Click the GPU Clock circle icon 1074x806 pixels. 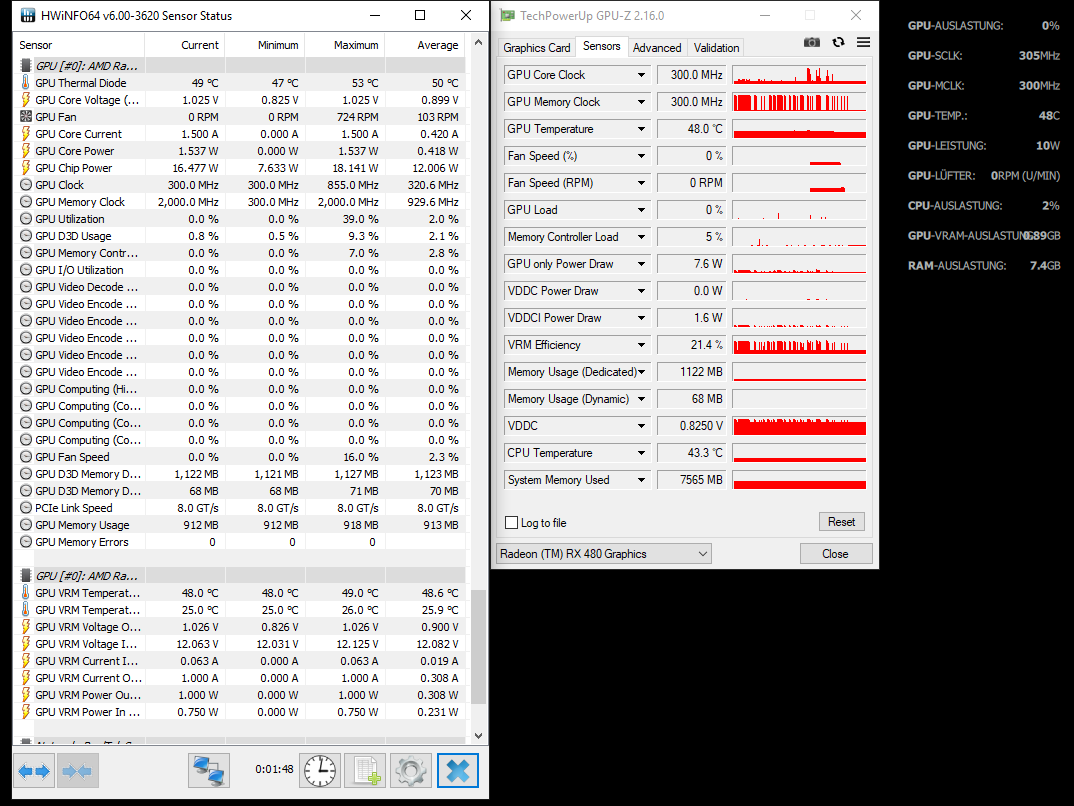[25, 185]
